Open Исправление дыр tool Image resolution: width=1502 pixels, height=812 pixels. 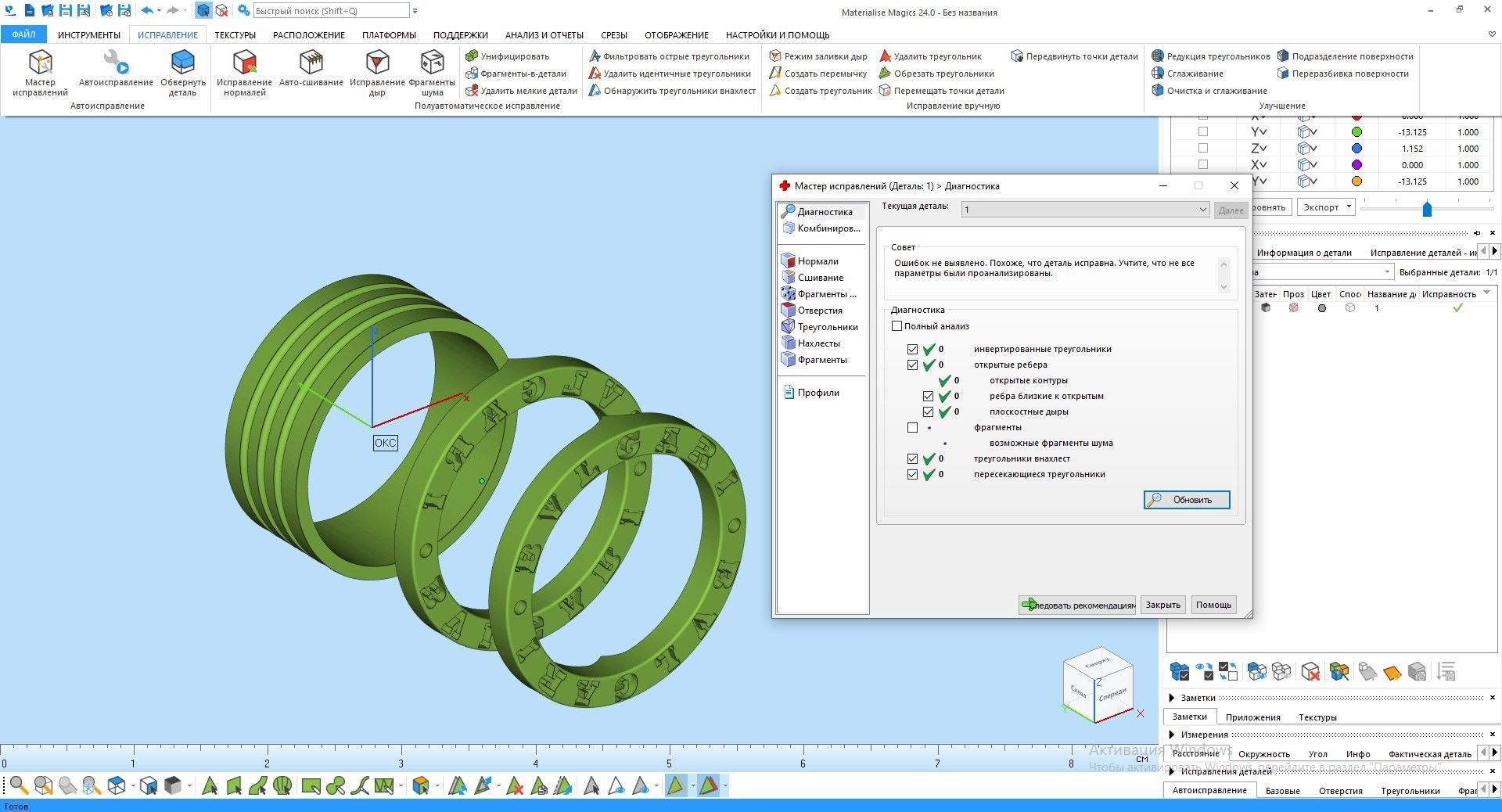point(377,73)
